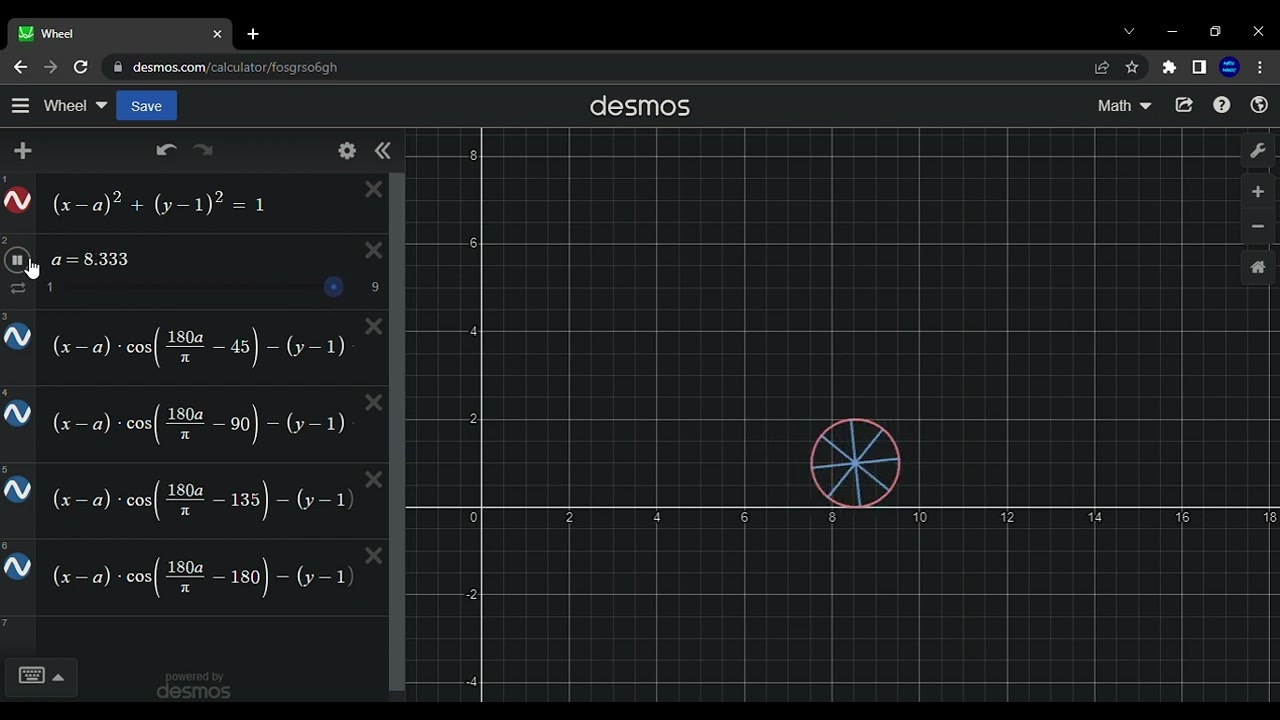Reload the Desmos page

point(81,67)
